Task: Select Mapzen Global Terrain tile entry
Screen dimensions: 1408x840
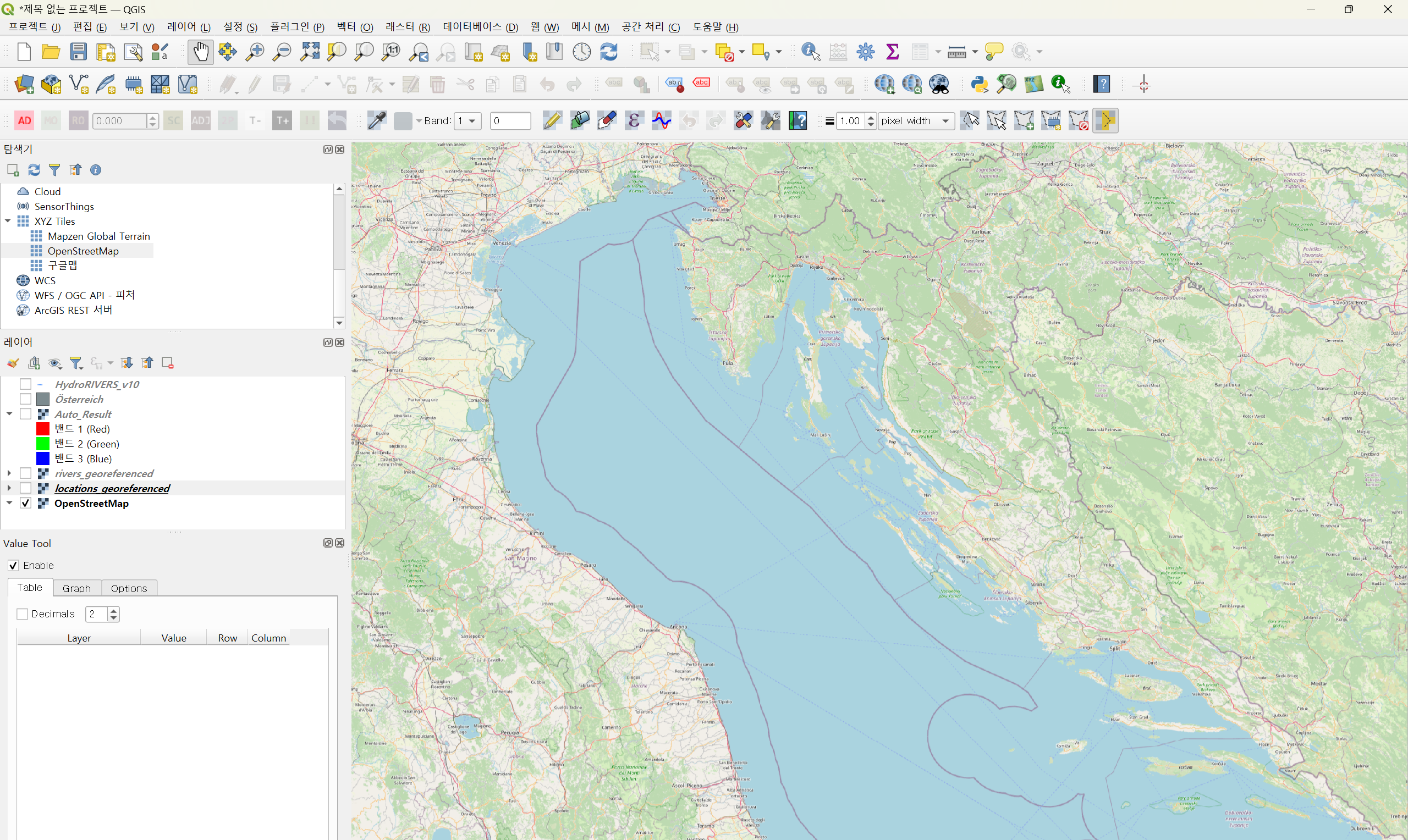Action: tap(98, 236)
